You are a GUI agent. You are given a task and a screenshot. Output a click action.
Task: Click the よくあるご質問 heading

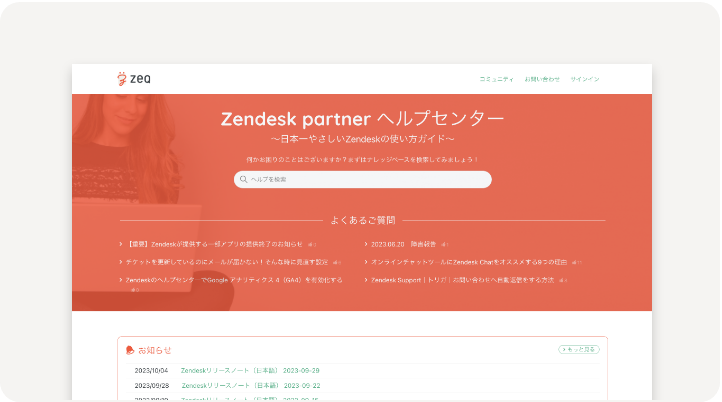pos(363,221)
